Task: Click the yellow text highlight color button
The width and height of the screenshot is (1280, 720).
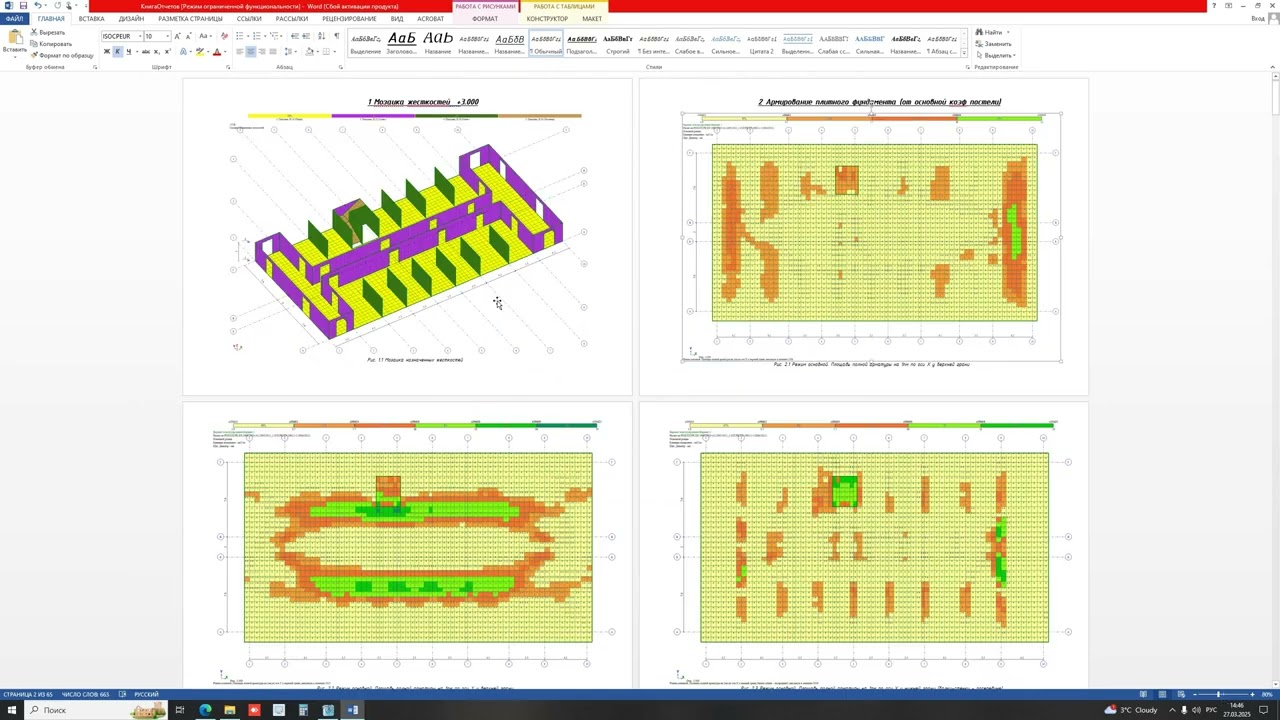Action: tap(200, 52)
